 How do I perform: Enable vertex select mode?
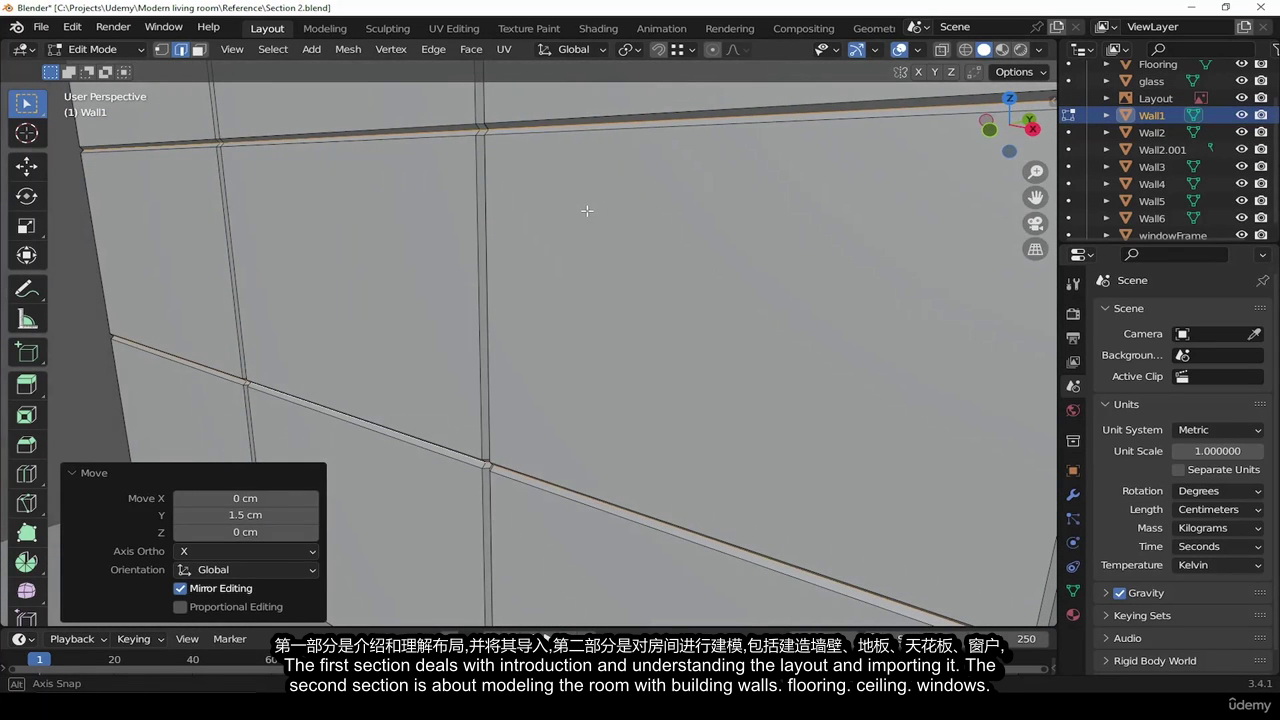click(161, 49)
